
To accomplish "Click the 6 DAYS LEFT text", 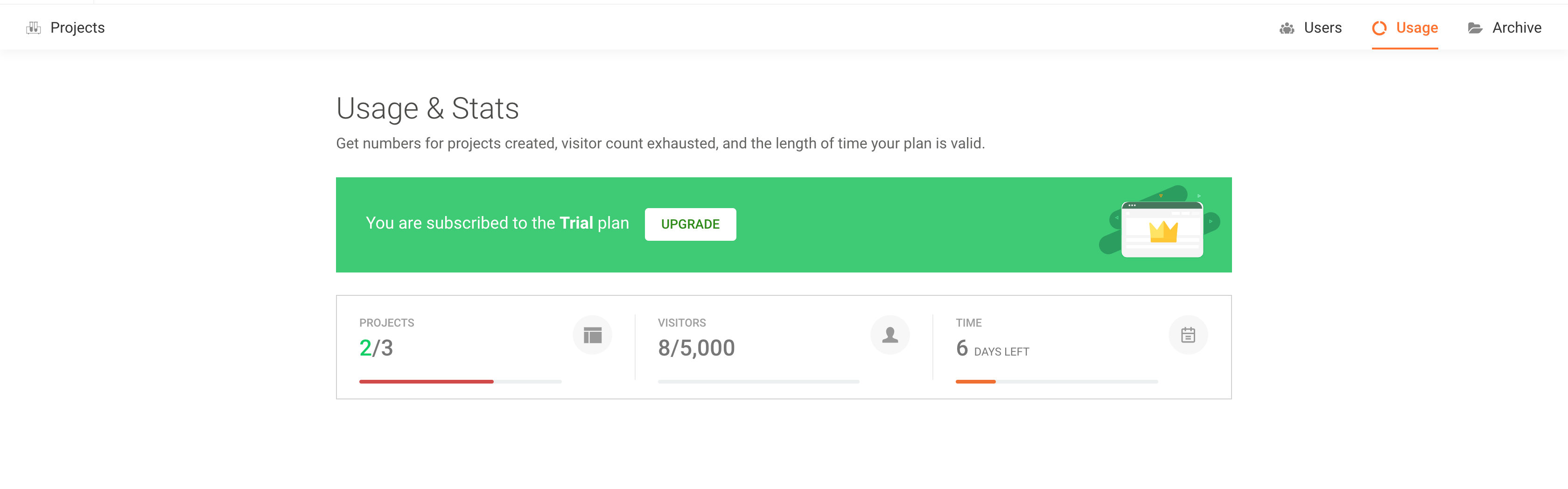I will pos(992,349).
